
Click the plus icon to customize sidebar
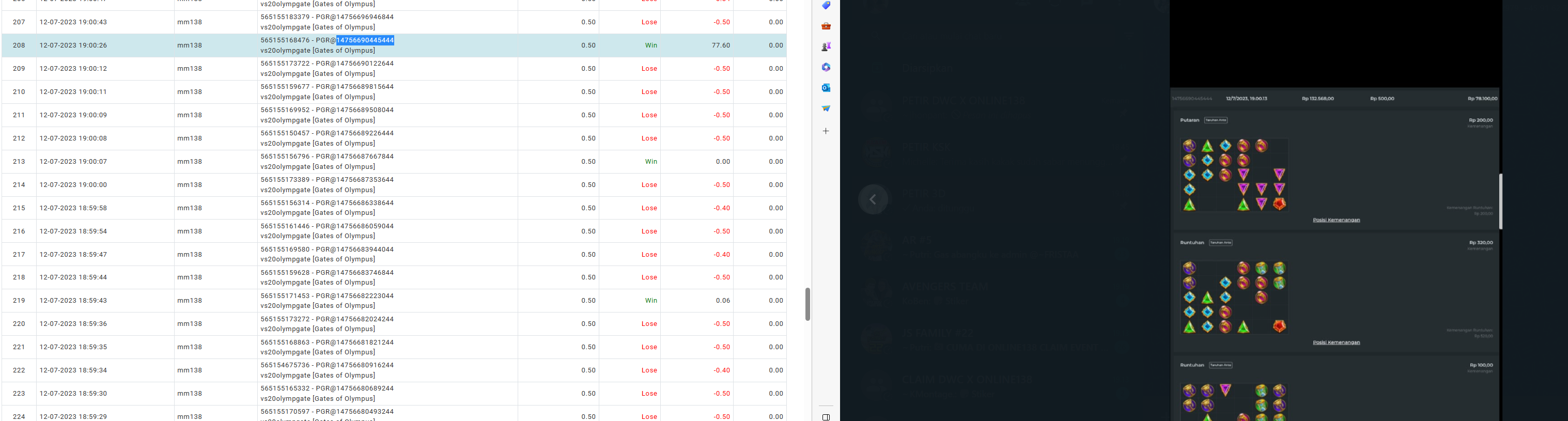826,131
